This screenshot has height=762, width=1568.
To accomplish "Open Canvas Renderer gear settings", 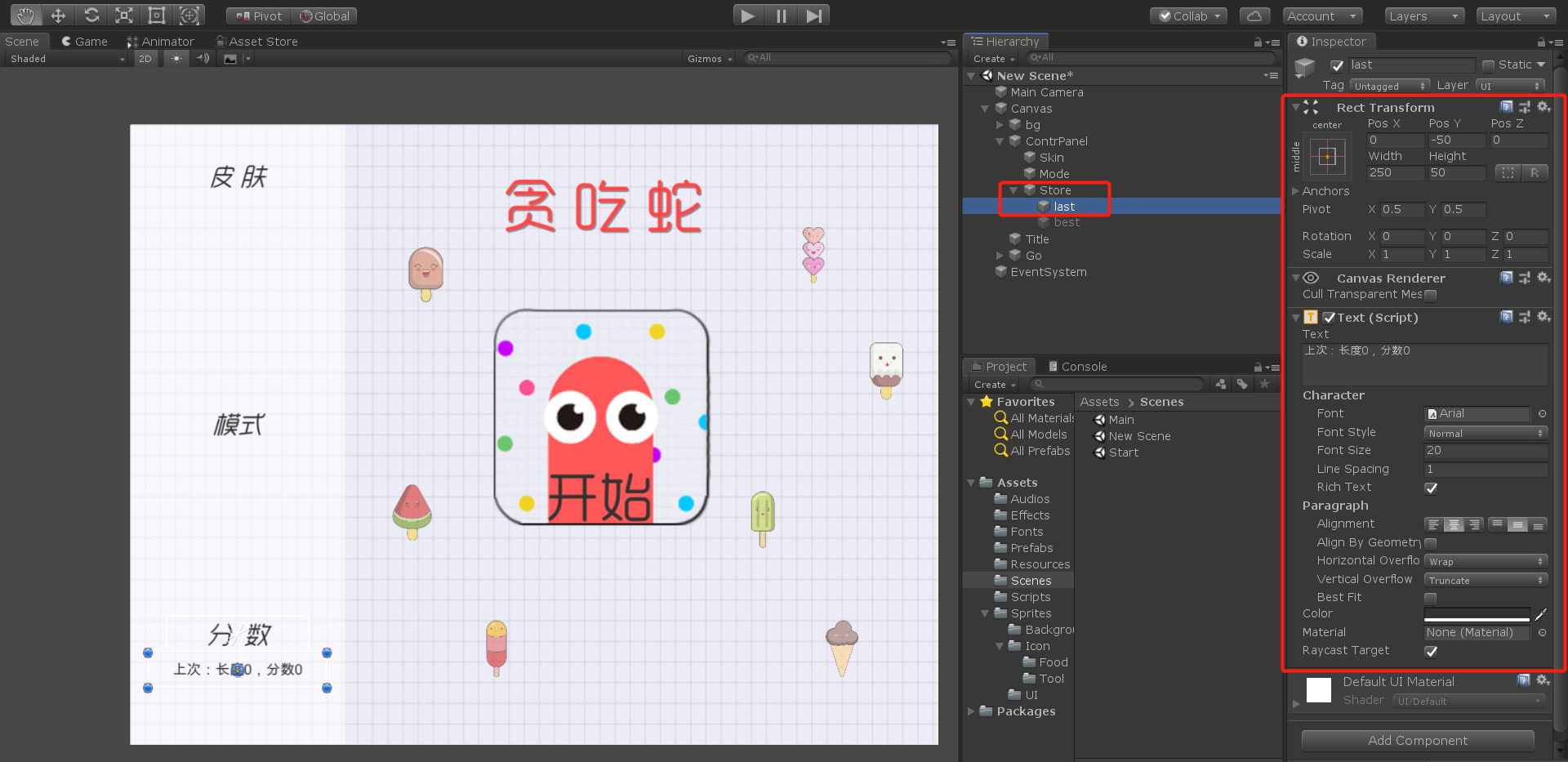I will pyautogui.click(x=1543, y=278).
